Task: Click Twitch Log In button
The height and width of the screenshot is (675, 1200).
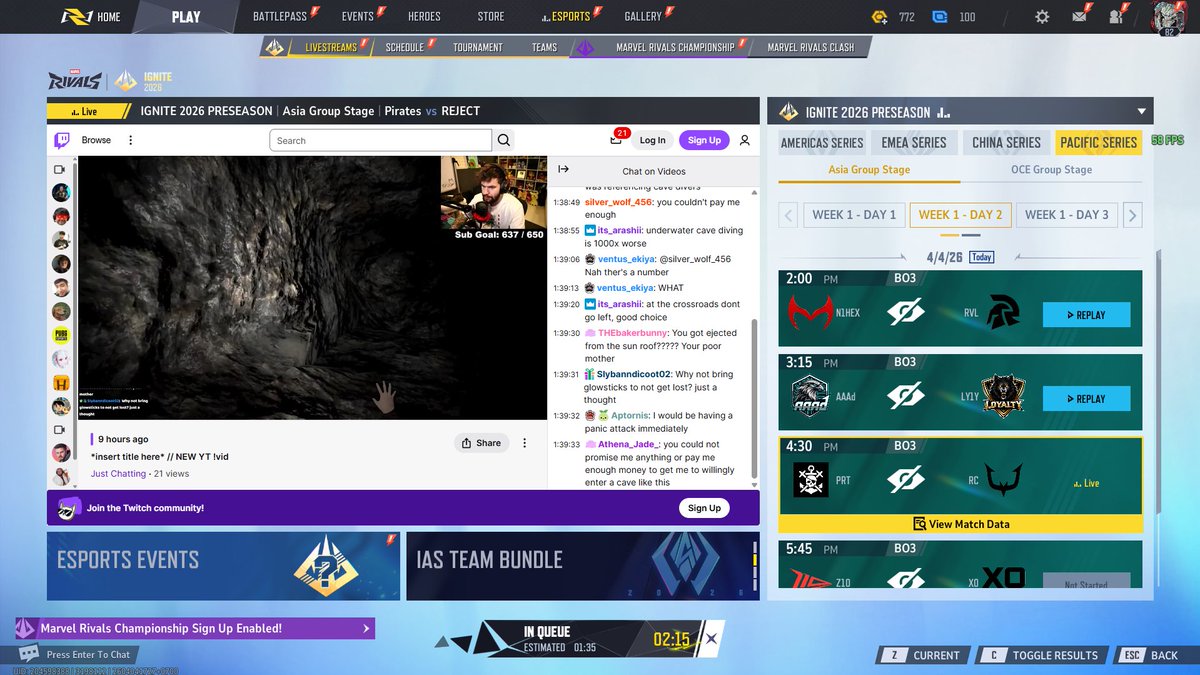Action: 652,140
